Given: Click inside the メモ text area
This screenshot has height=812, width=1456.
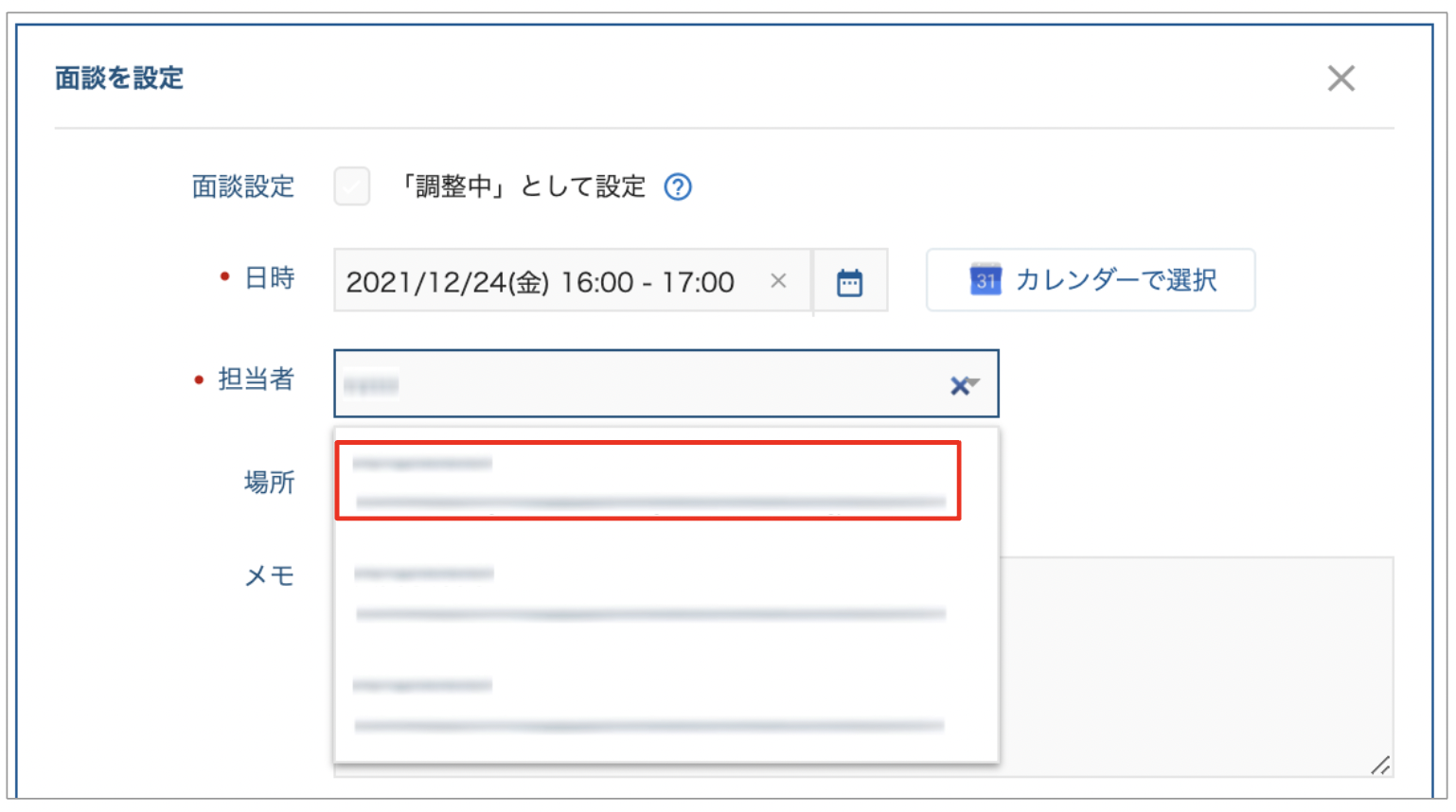Looking at the screenshot, I should [1196, 666].
